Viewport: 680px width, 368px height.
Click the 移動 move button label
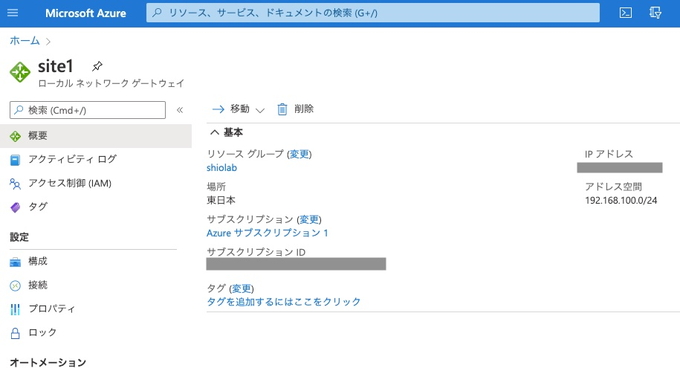(240, 109)
